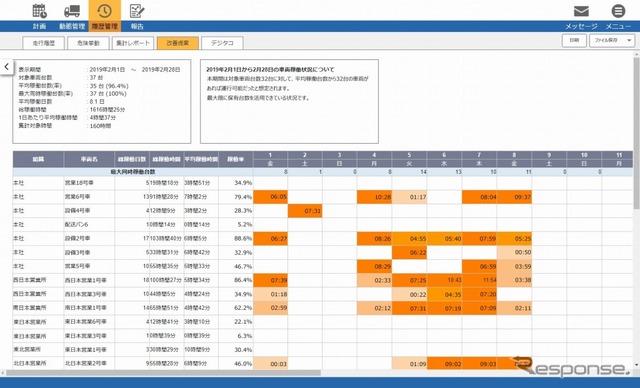Expand the ファイル保存 dropdown arrow
Screen dimensions: 640x388
coord(629,40)
